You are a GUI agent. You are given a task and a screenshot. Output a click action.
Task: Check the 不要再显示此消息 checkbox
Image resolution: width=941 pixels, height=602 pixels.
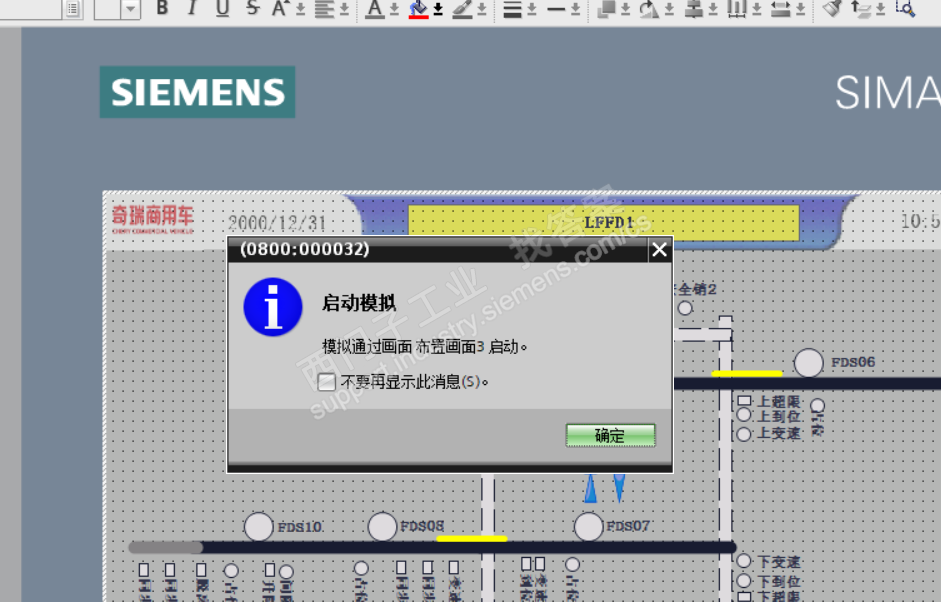click(326, 382)
